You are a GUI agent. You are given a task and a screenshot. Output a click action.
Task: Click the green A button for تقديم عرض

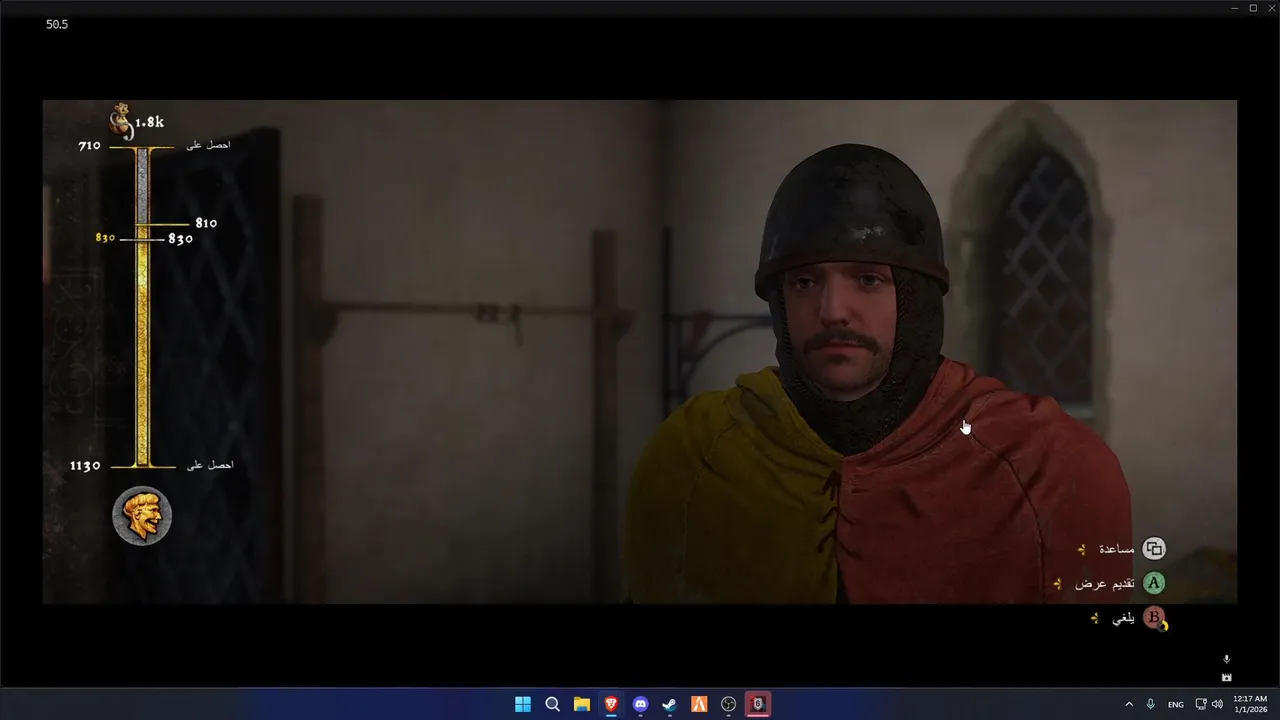pyautogui.click(x=1154, y=583)
